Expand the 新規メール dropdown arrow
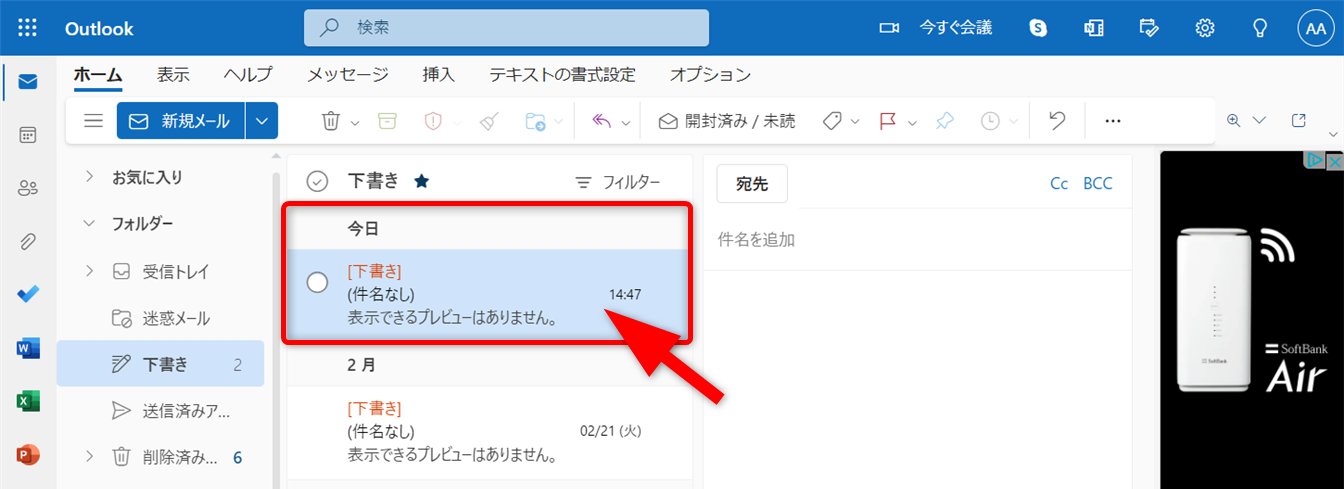 262,121
